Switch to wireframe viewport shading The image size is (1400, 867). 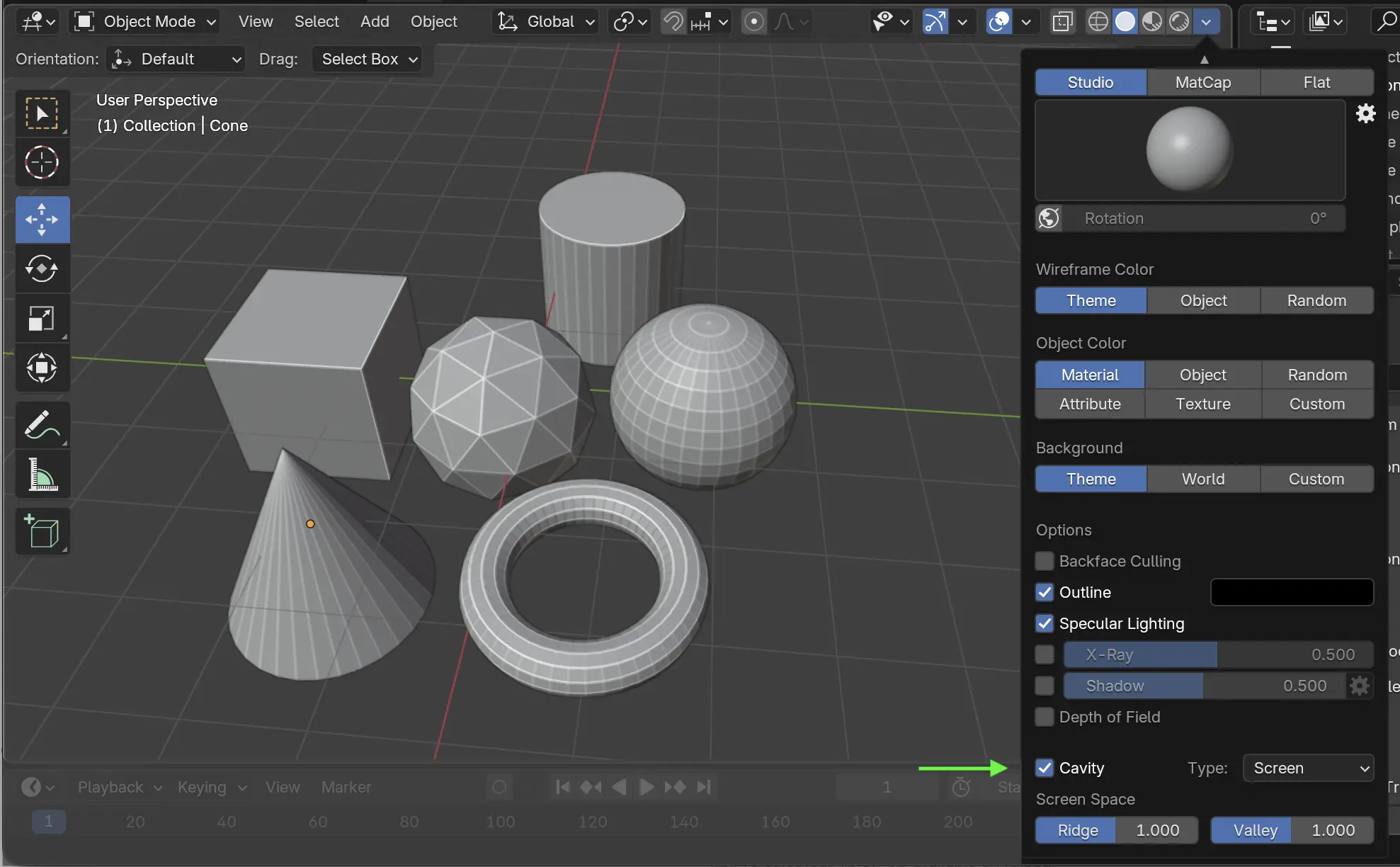coord(1098,22)
